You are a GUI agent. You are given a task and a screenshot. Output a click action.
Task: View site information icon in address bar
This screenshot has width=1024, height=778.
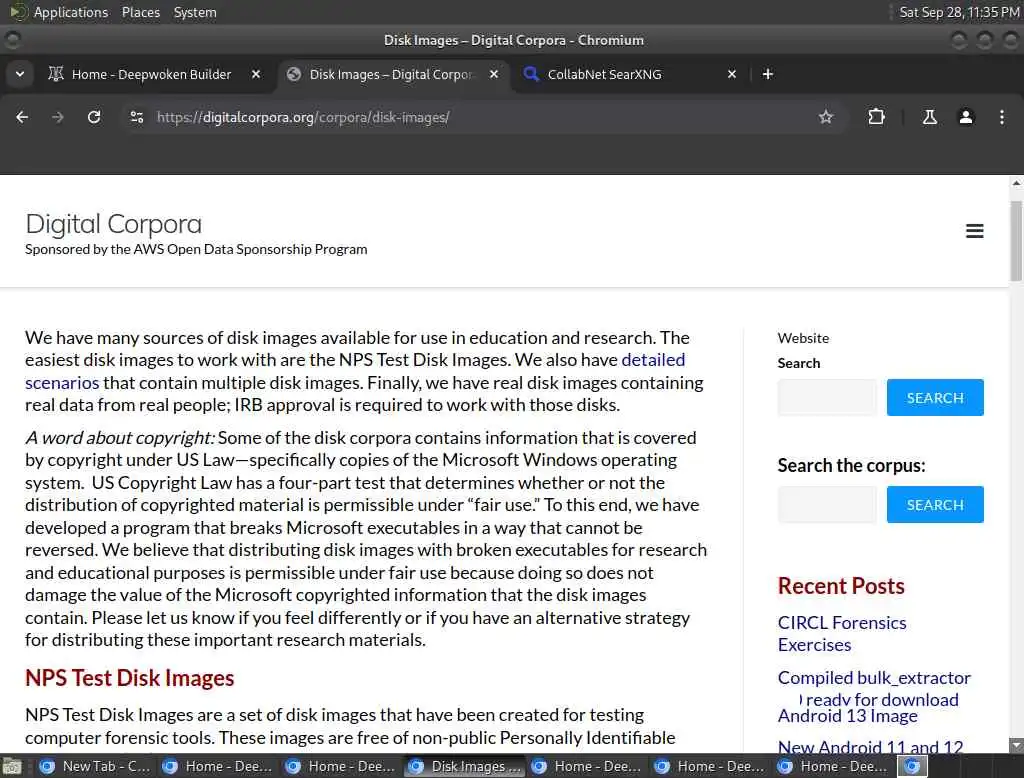pos(136,117)
